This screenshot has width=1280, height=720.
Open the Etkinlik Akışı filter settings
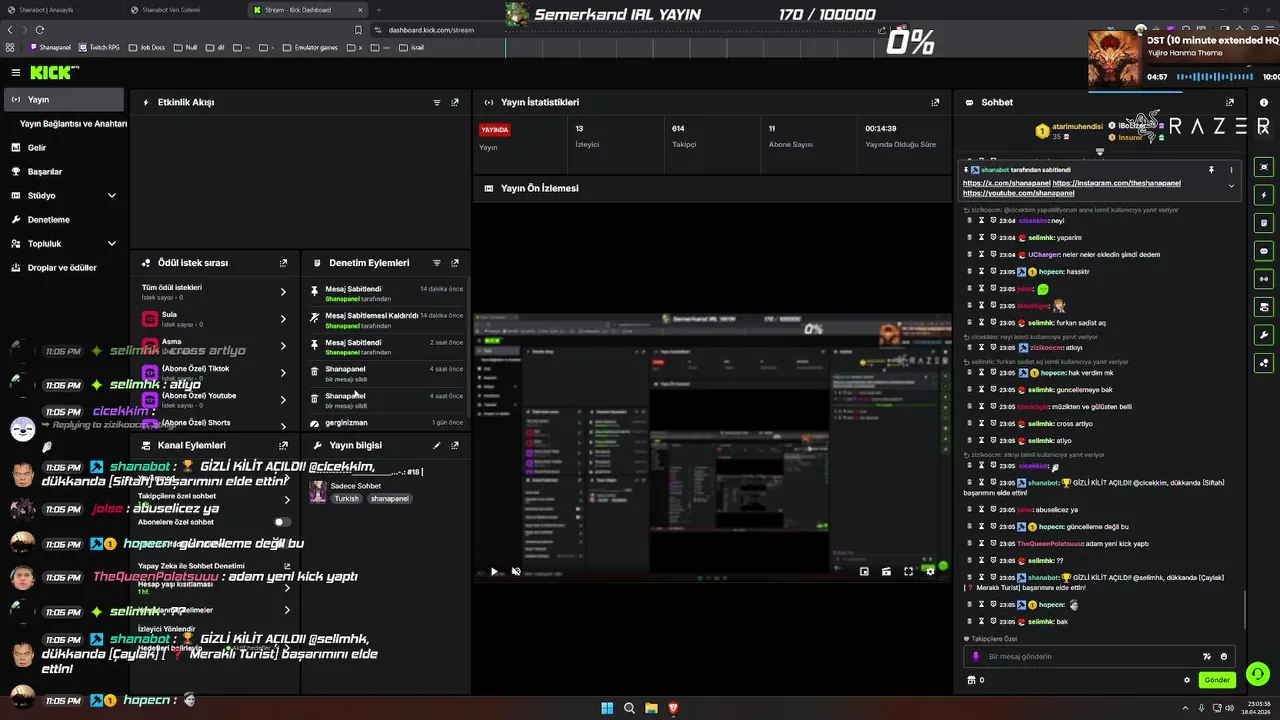tap(437, 102)
